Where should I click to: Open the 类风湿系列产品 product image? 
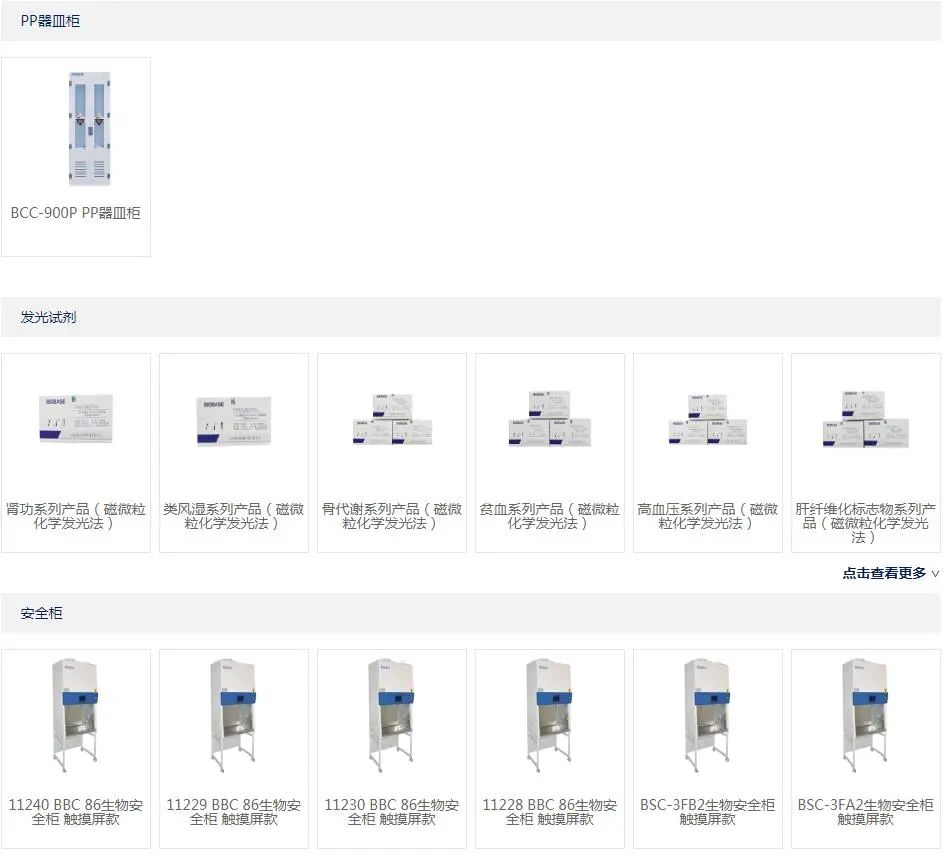click(x=234, y=418)
